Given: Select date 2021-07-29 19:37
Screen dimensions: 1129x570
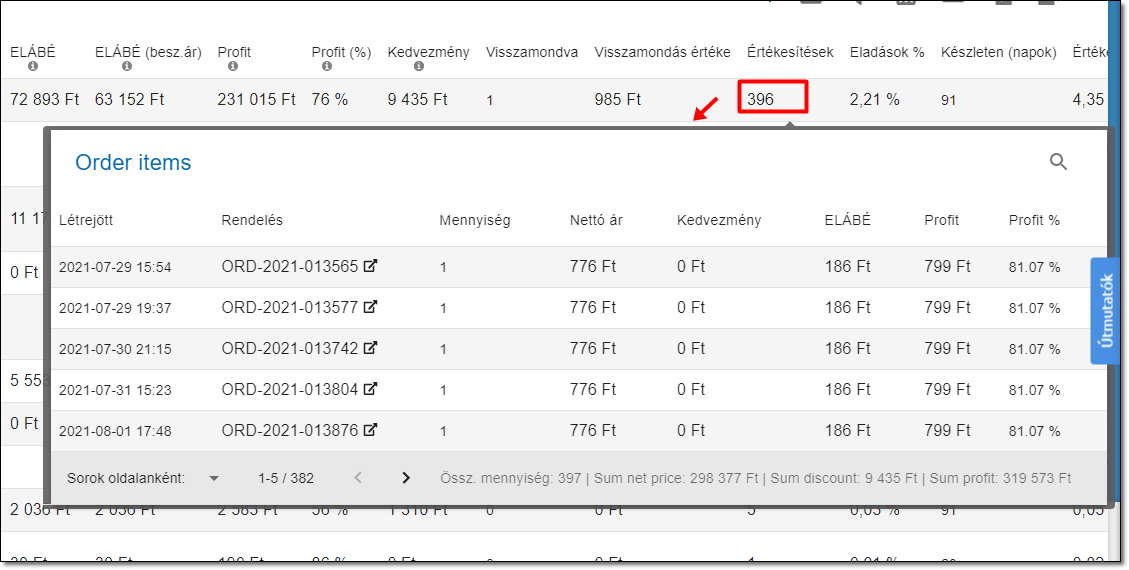Looking at the screenshot, I should (115, 308).
